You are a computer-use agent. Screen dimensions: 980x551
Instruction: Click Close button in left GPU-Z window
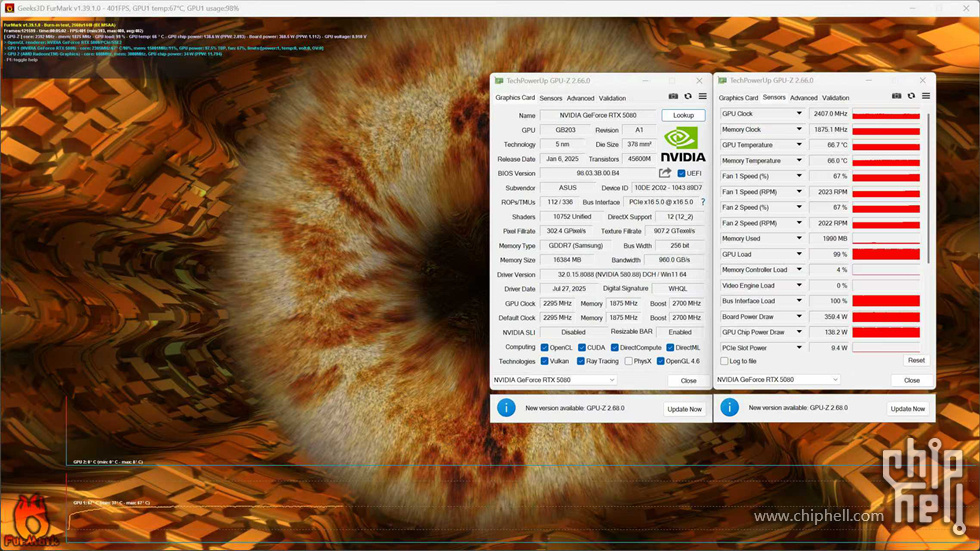click(x=688, y=380)
